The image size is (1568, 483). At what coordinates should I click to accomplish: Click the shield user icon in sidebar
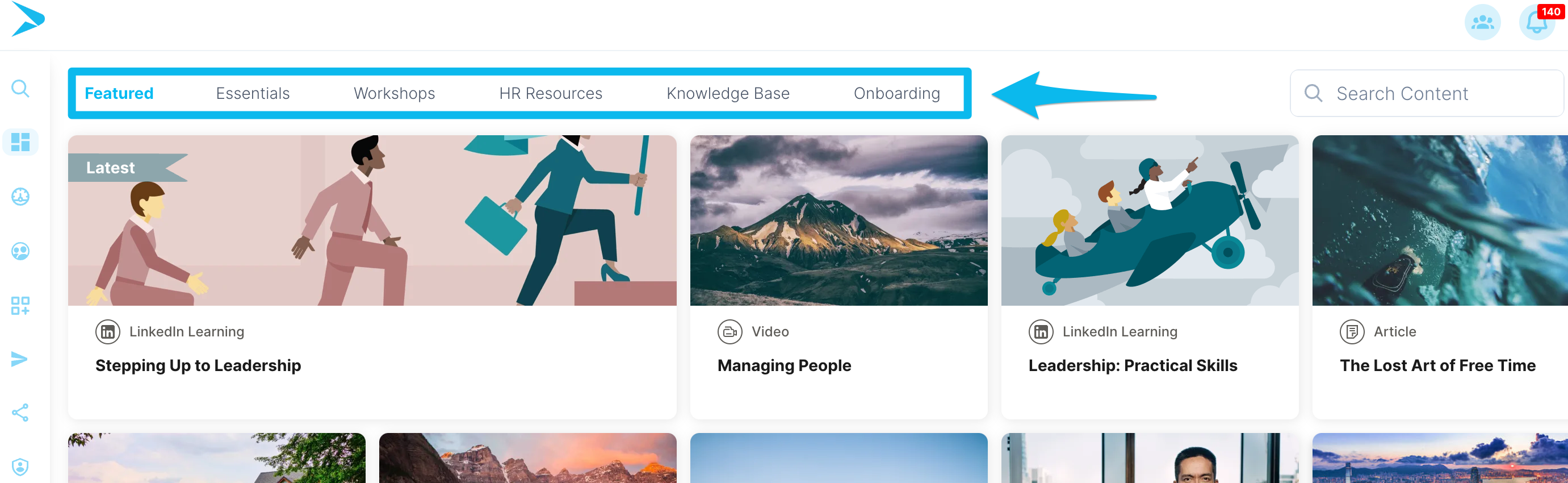[20, 467]
